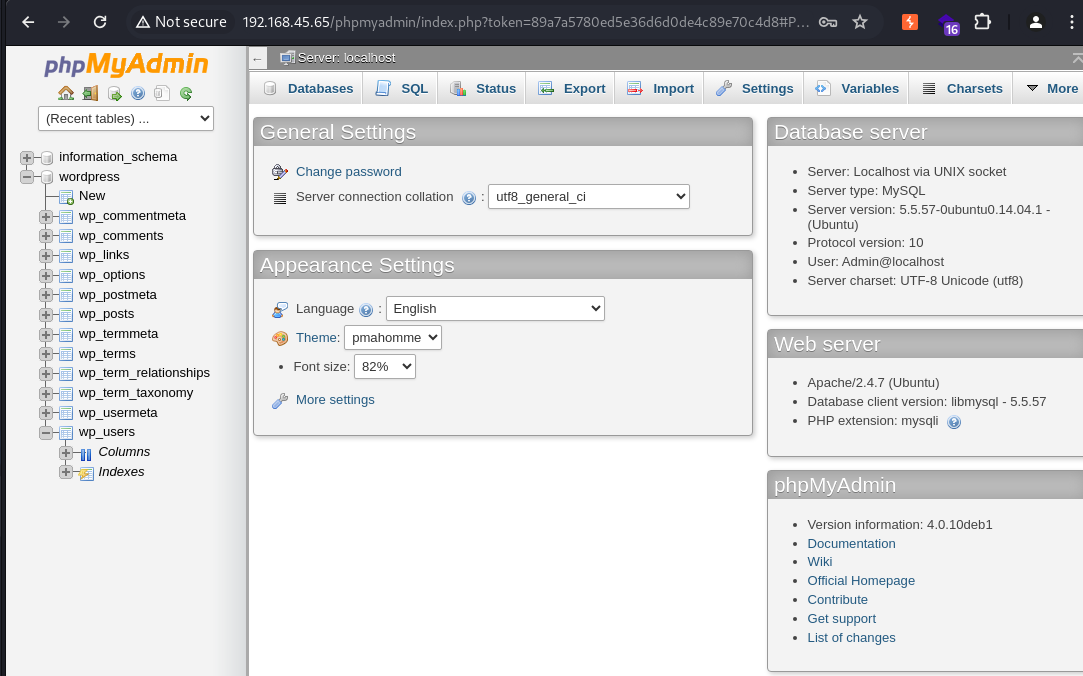1083x676 pixels.
Task: Open the Charsets tab
Action: [961, 88]
